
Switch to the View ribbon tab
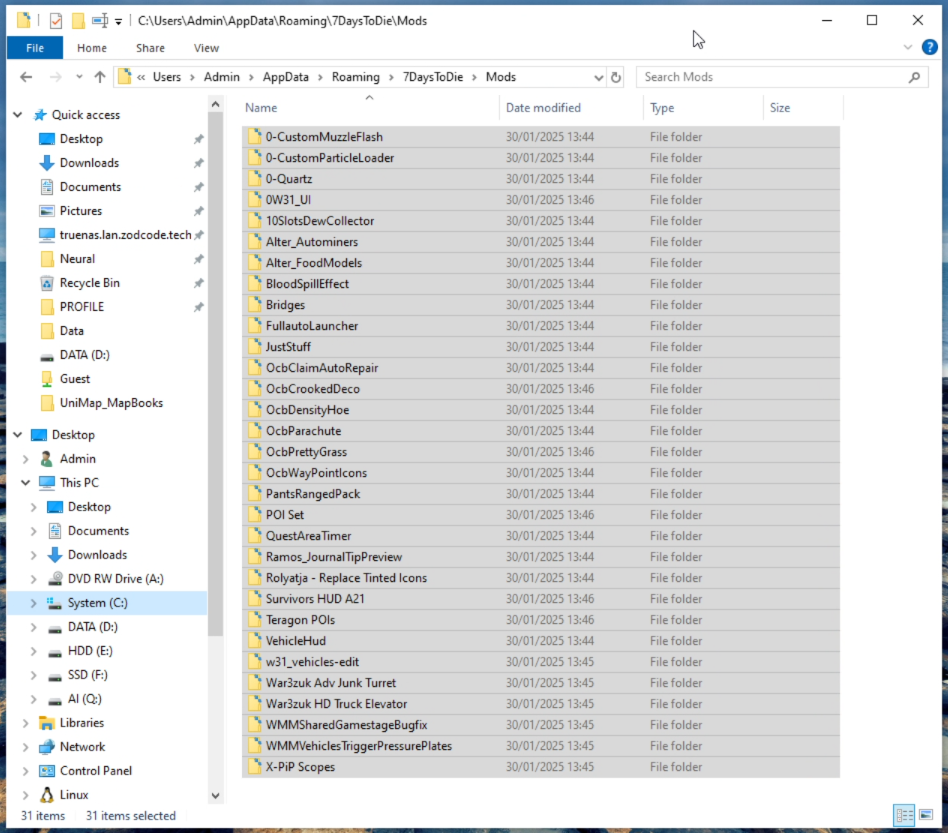206,48
